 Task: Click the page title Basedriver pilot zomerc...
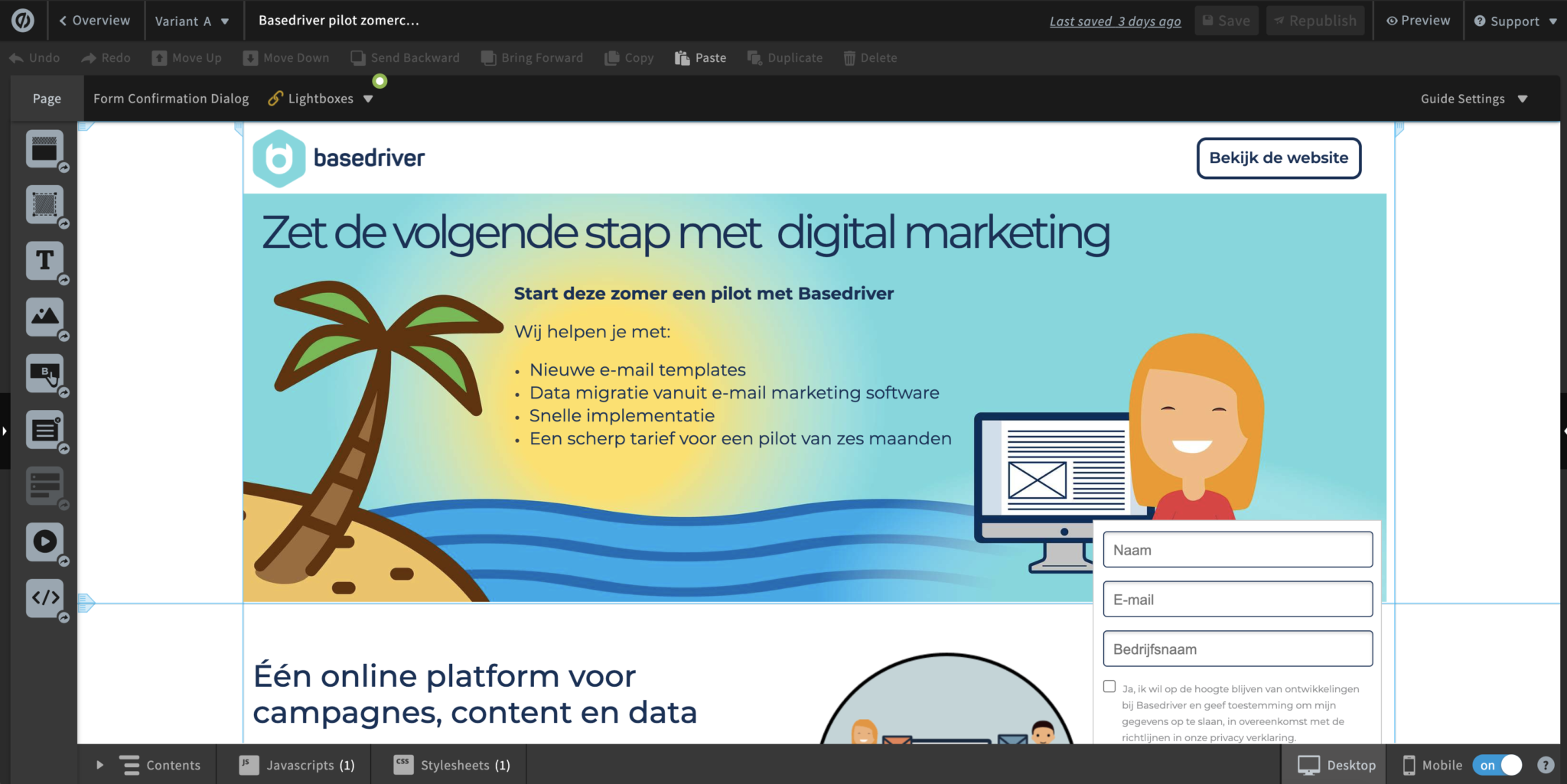point(339,21)
